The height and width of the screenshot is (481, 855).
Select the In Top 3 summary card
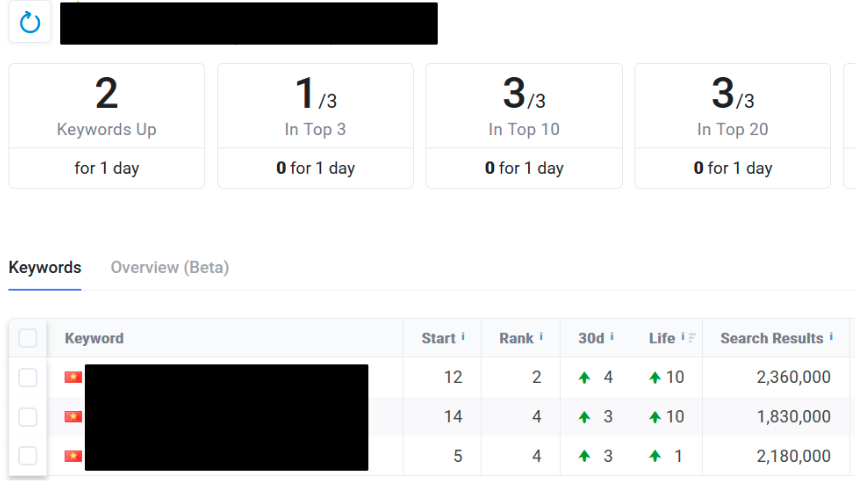[315, 126]
